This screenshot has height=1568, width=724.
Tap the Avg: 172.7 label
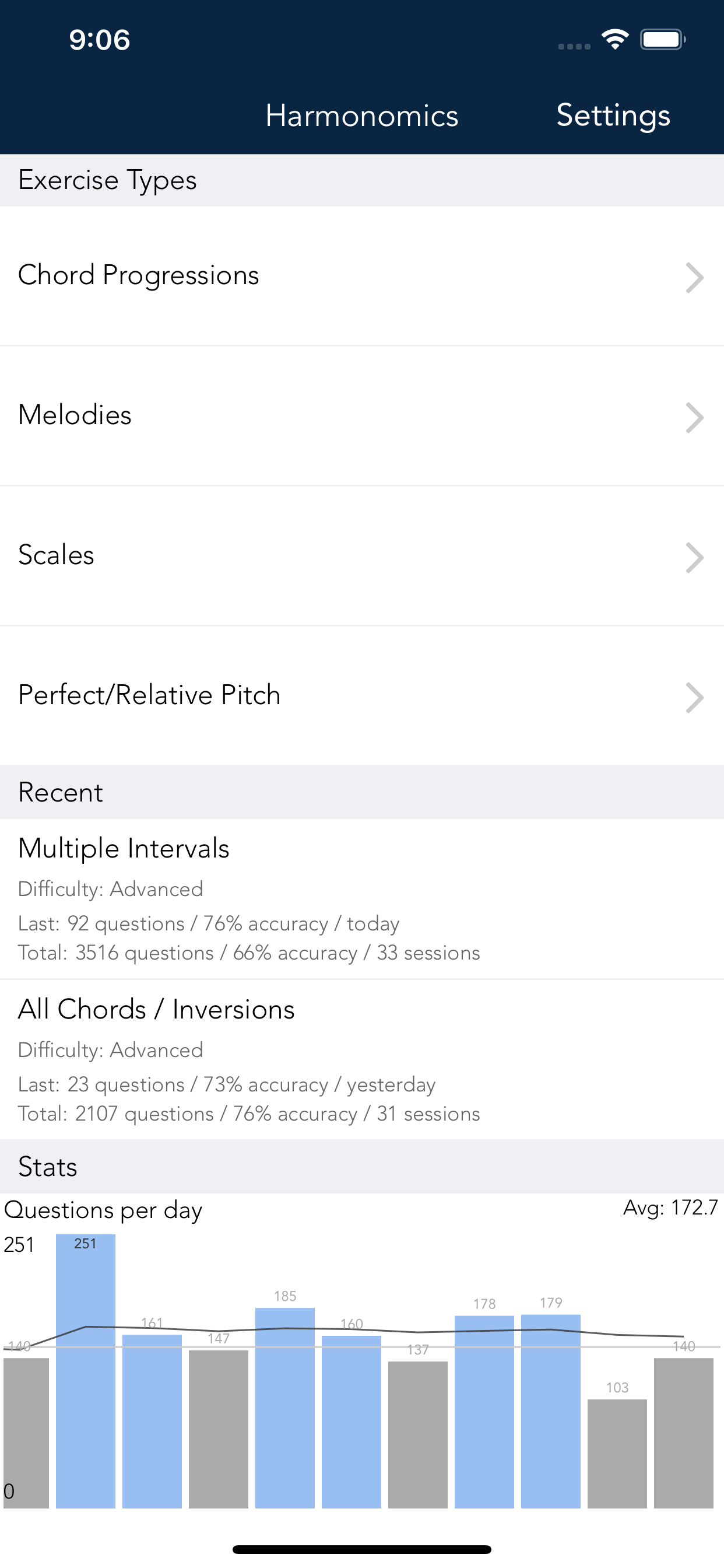(x=670, y=1207)
